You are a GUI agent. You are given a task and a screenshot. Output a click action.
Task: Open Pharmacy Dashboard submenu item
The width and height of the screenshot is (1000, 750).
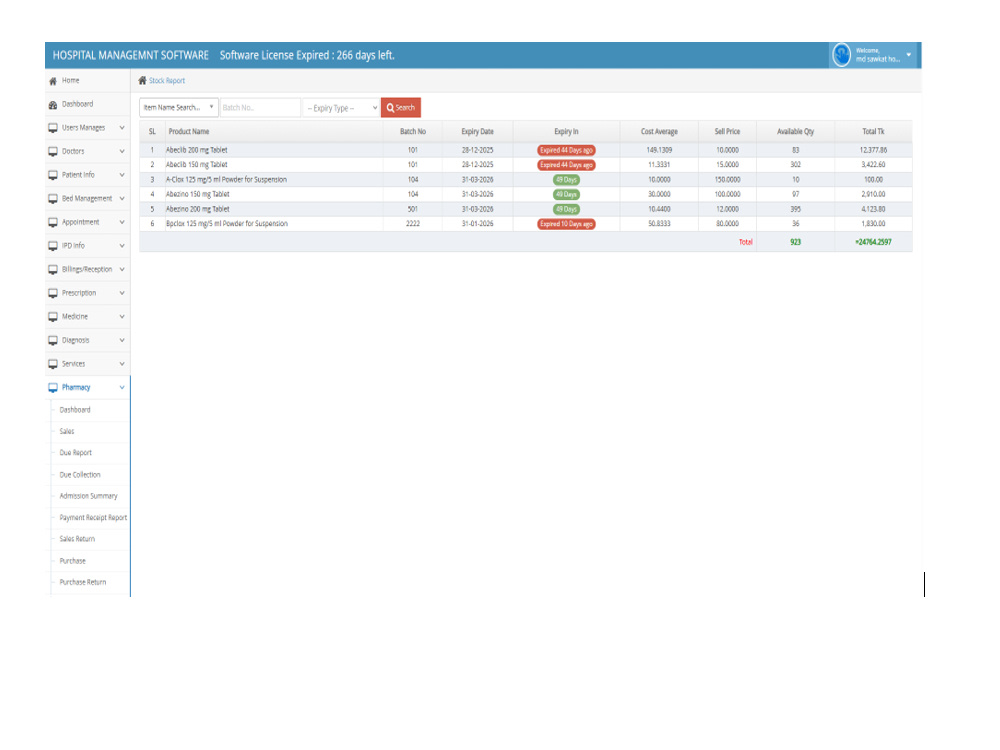pyautogui.click(x=75, y=410)
